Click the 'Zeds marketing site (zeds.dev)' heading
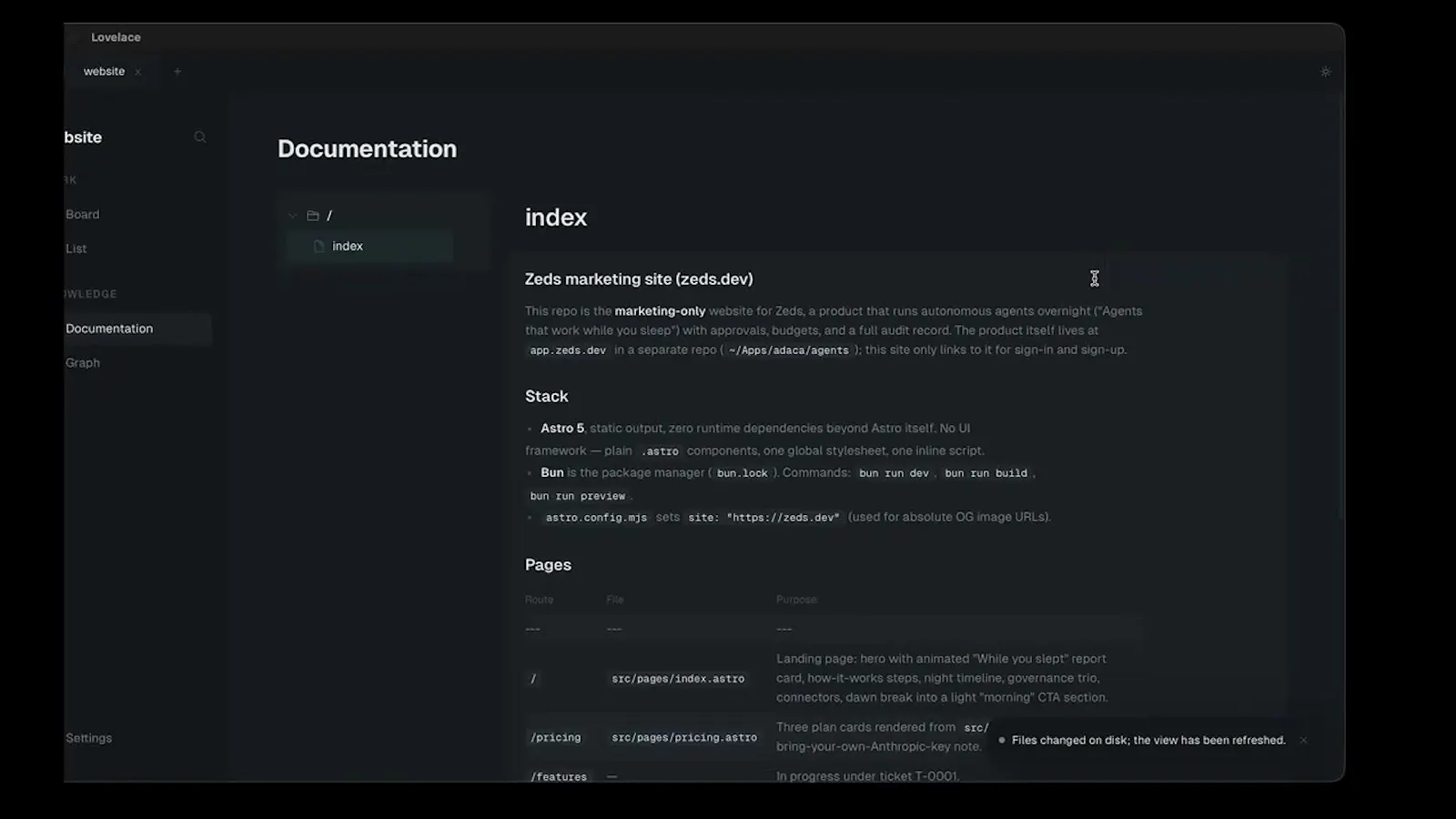 pyautogui.click(x=639, y=279)
